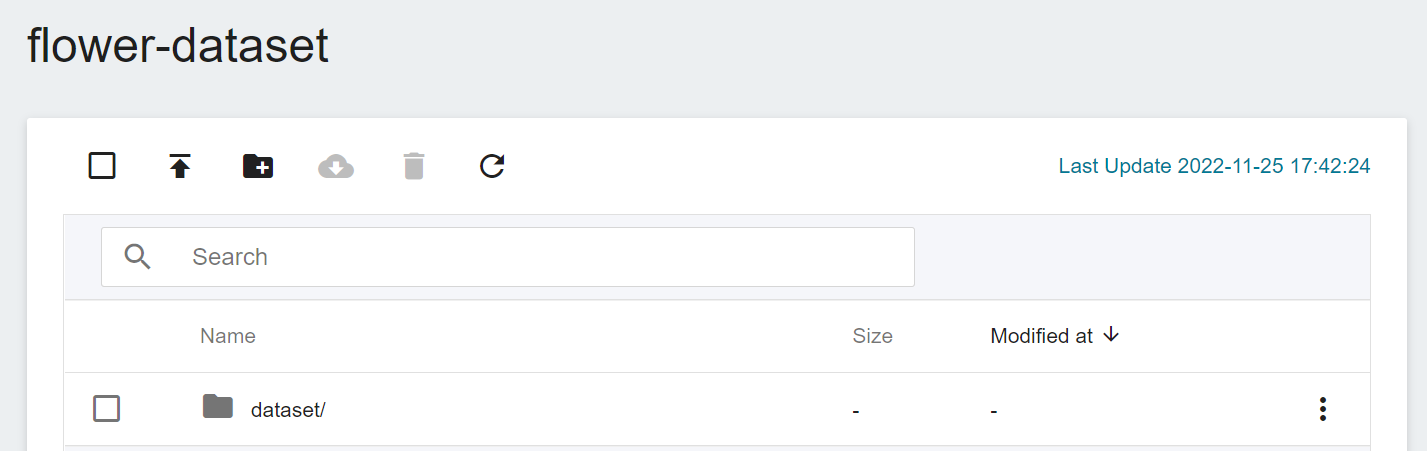Screen dimensions: 1427x451
Task: Click the Last Update timestamp text
Action: 1214,166
